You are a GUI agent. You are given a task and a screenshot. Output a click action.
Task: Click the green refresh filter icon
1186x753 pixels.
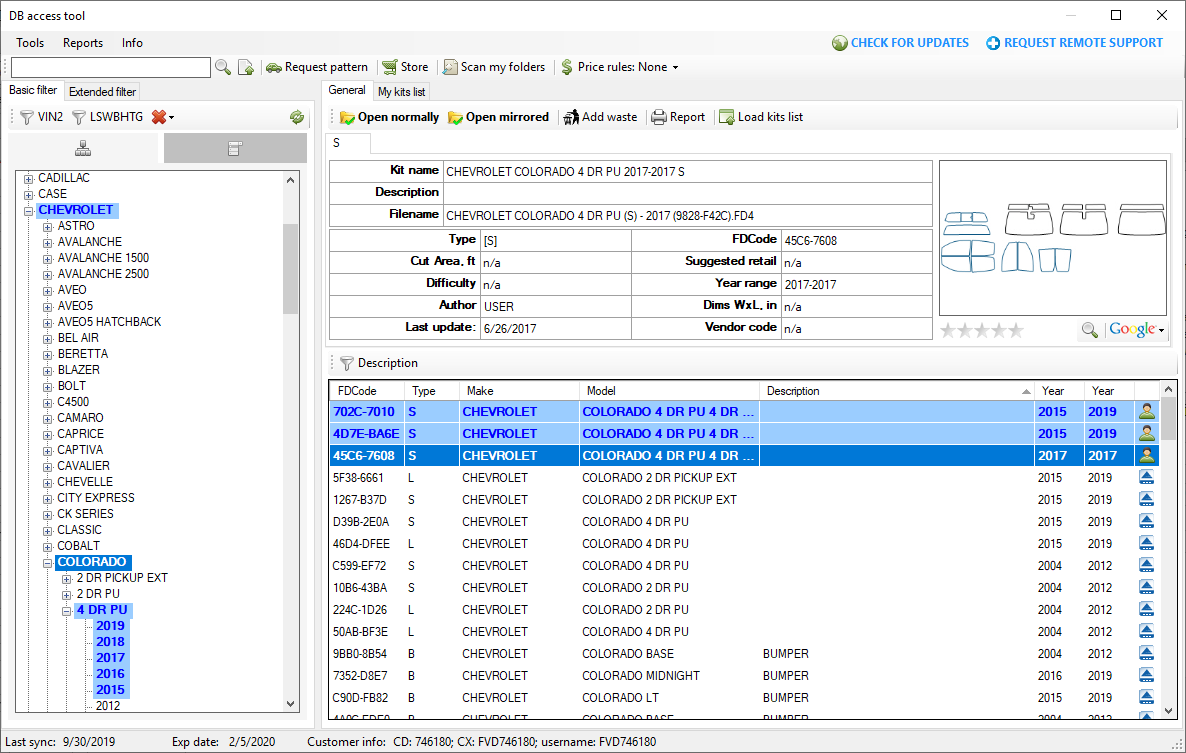(x=297, y=117)
